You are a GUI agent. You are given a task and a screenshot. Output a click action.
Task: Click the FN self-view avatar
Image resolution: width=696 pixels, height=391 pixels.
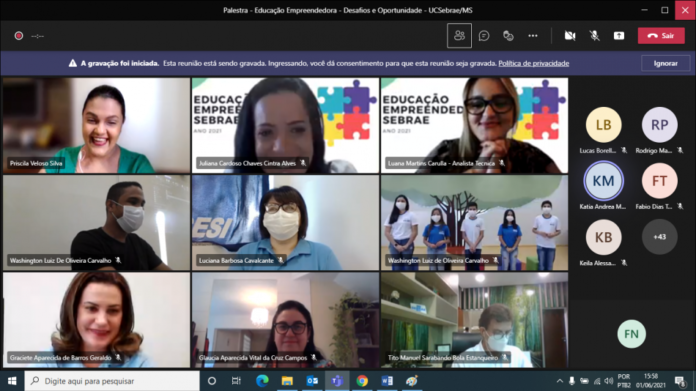click(x=631, y=334)
